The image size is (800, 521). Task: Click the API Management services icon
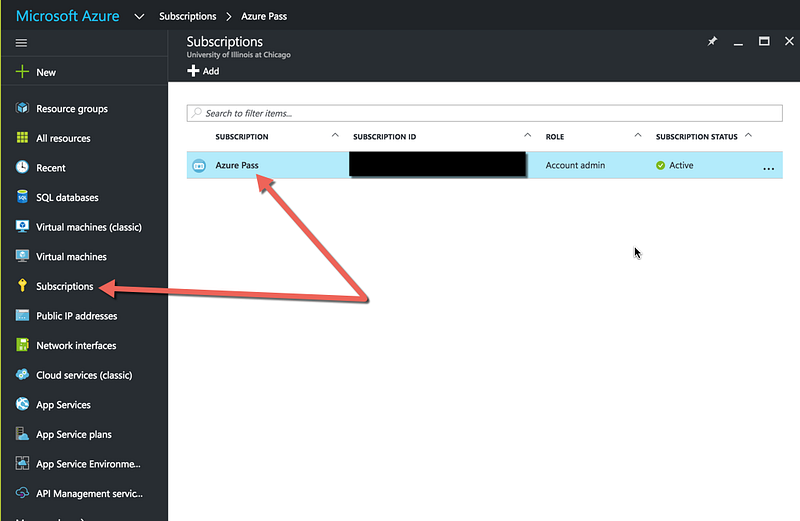22,493
